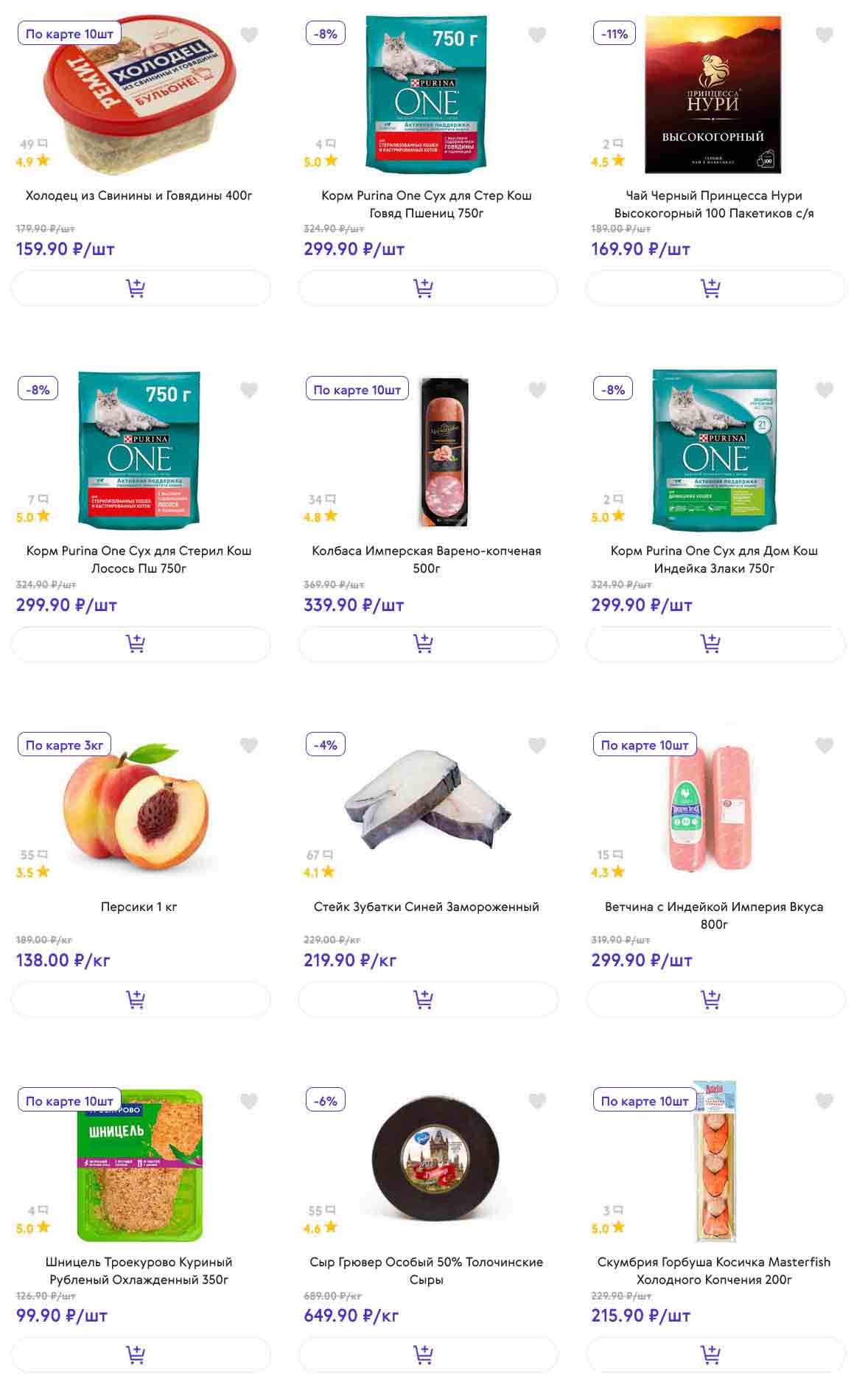Favorite the Холодец product with heart

(250, 35)
